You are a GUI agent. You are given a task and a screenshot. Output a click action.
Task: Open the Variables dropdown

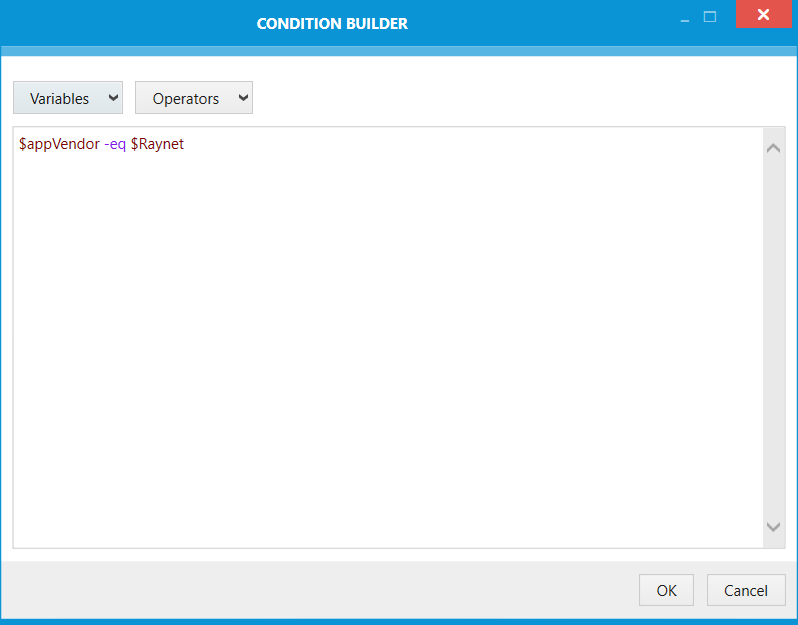point(68,98)
